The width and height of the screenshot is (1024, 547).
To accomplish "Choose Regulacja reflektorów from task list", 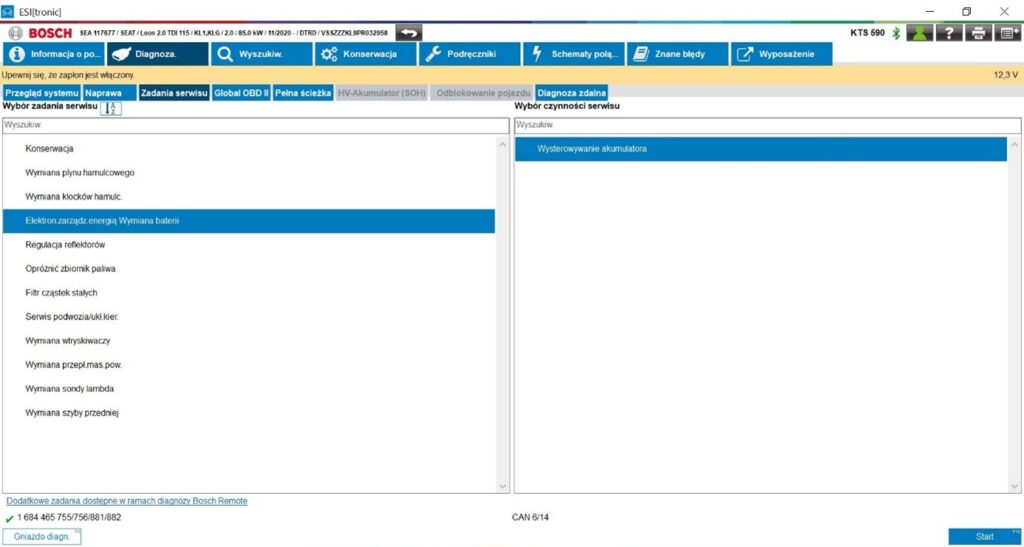I will click(66, 245).
